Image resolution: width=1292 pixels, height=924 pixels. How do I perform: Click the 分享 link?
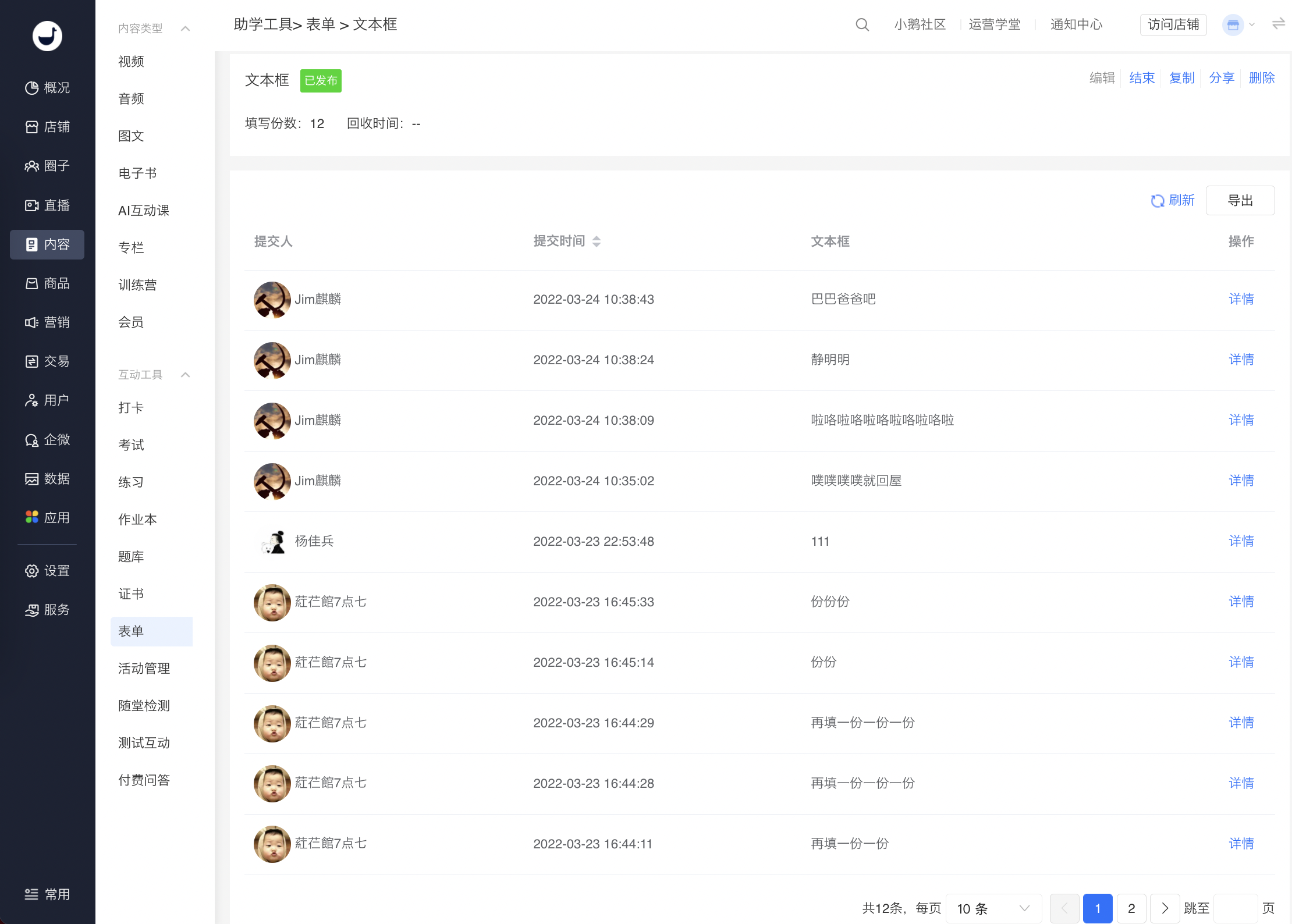(1222, 78)
